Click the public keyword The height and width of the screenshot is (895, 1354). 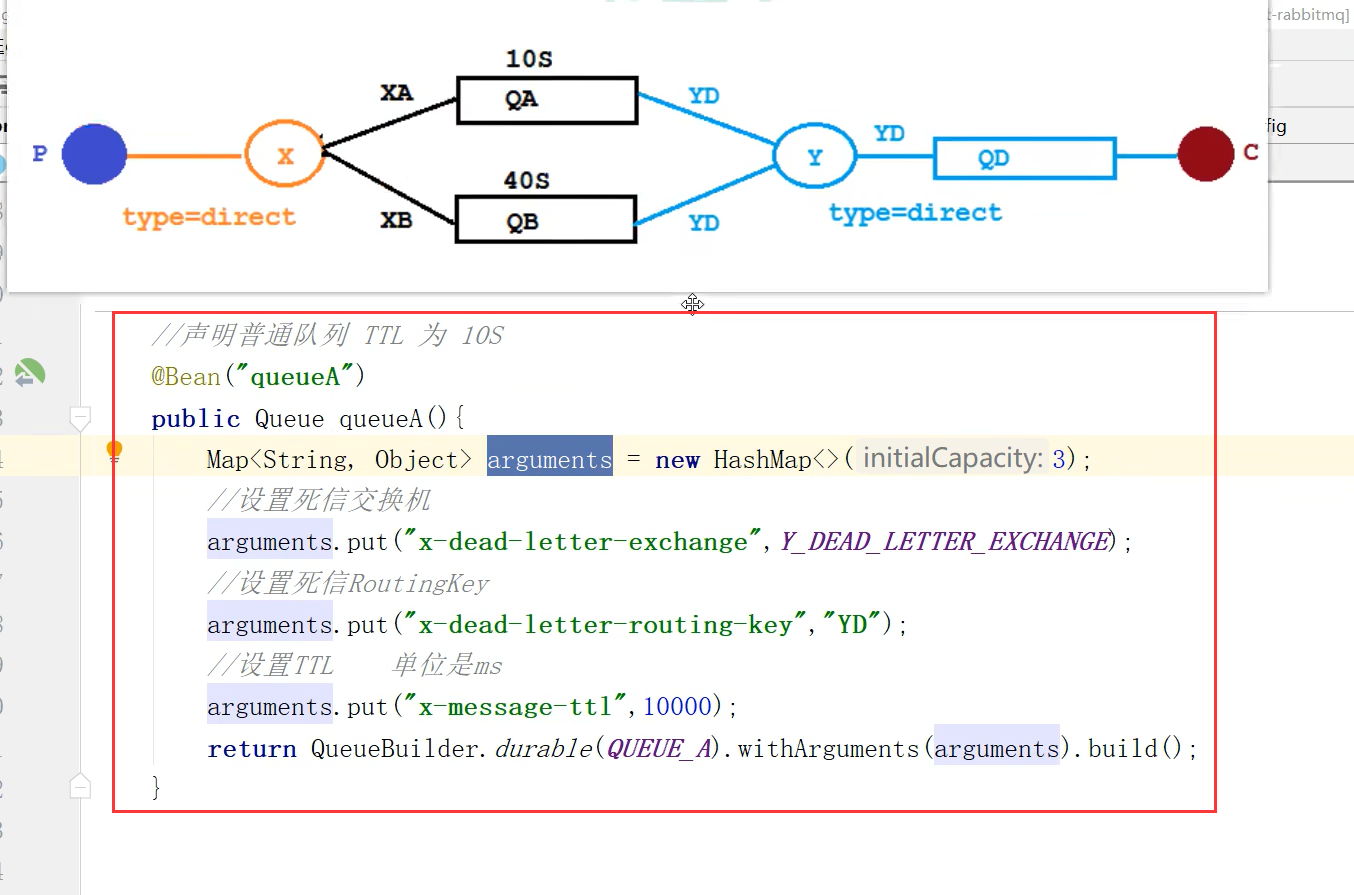pos(195,419)
